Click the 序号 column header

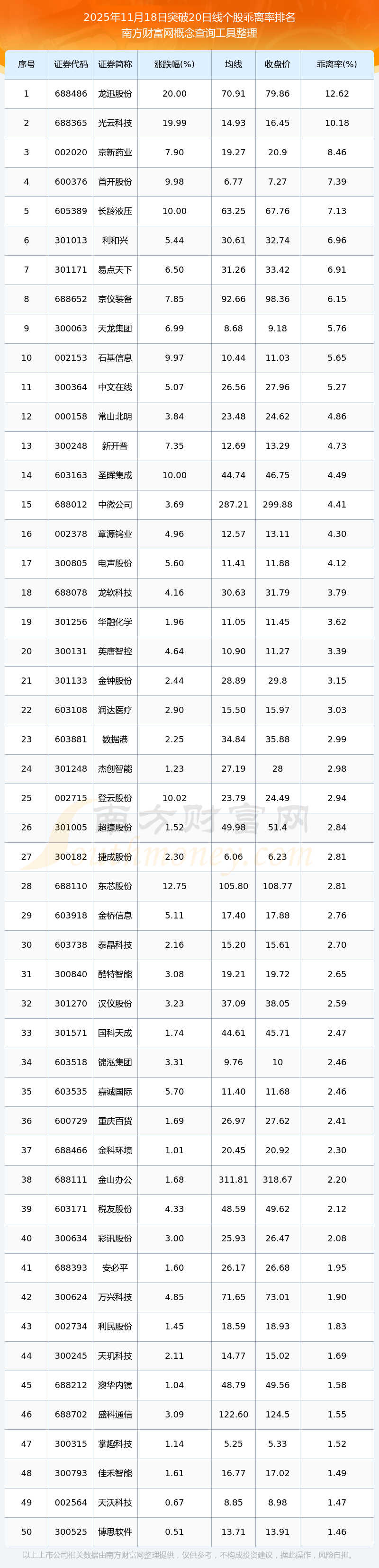click(x=26, y=64)
